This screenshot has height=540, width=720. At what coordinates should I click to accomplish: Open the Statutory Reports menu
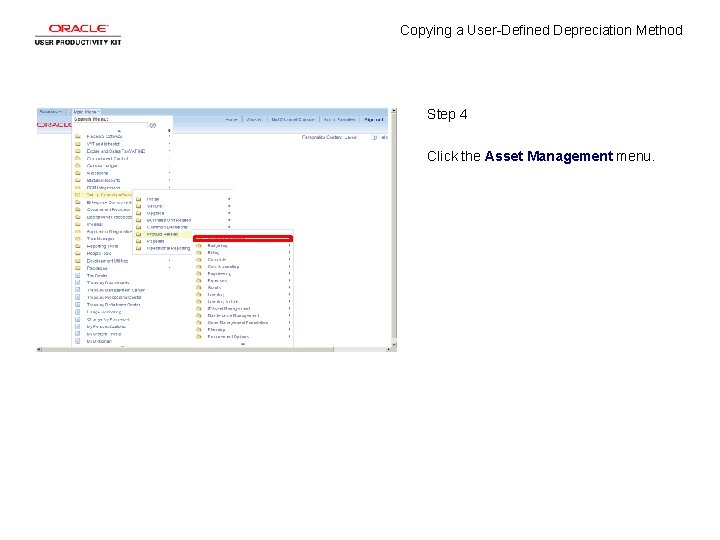[103, 180]
